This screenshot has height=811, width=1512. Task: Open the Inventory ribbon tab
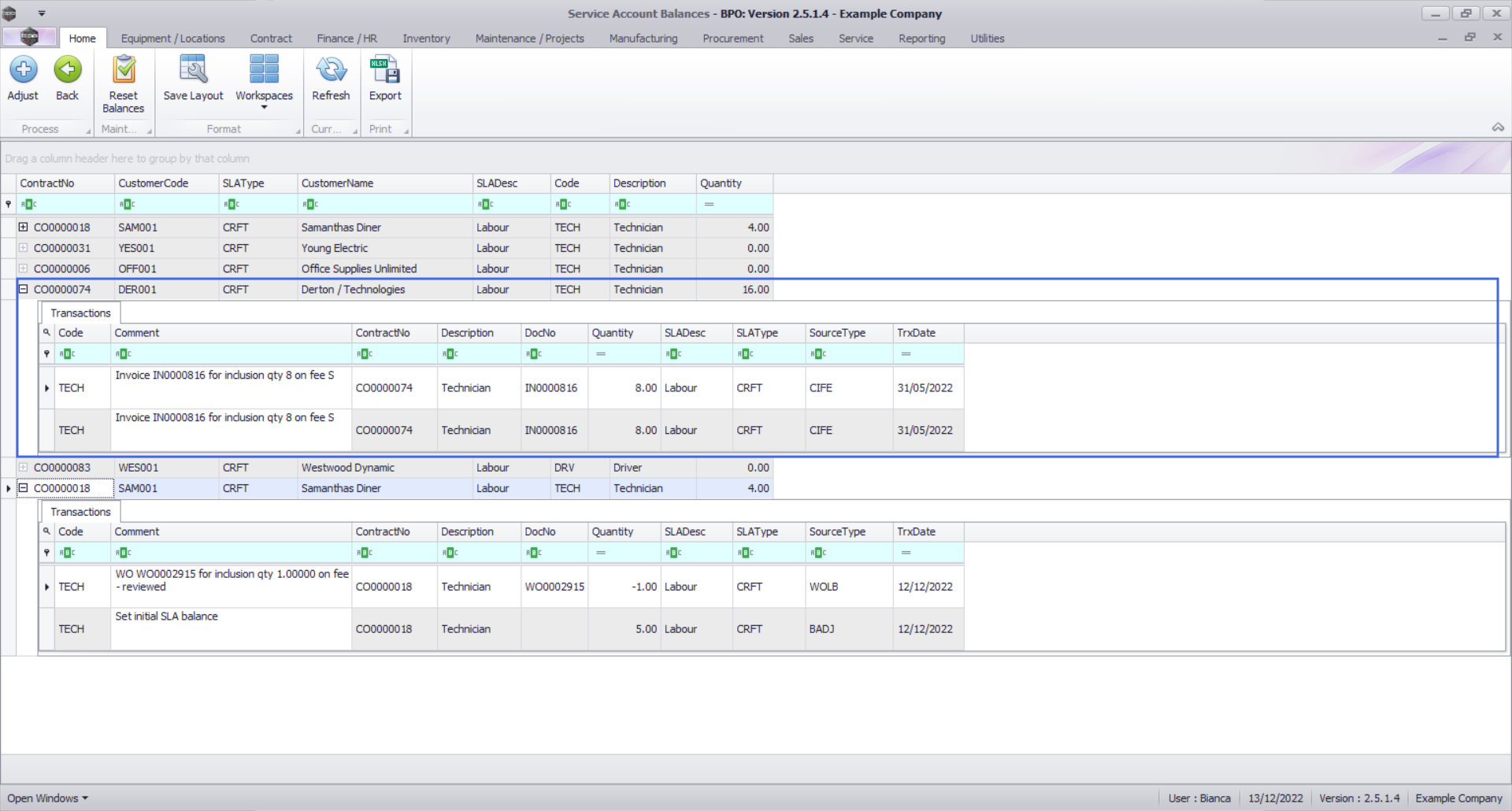tap(426, 39)
